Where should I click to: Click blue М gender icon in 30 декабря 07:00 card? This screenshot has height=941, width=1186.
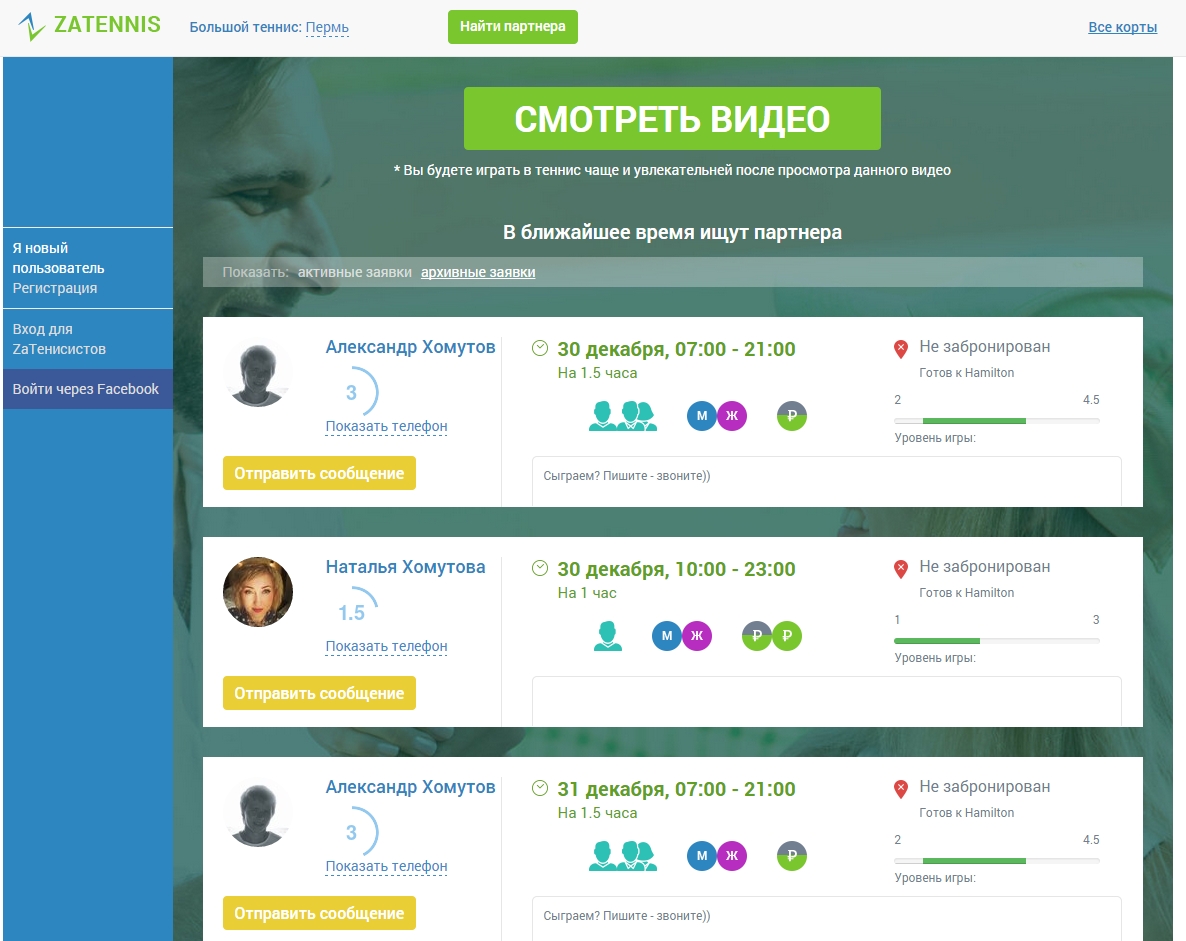pyautogui.click(x=701, y=416)
